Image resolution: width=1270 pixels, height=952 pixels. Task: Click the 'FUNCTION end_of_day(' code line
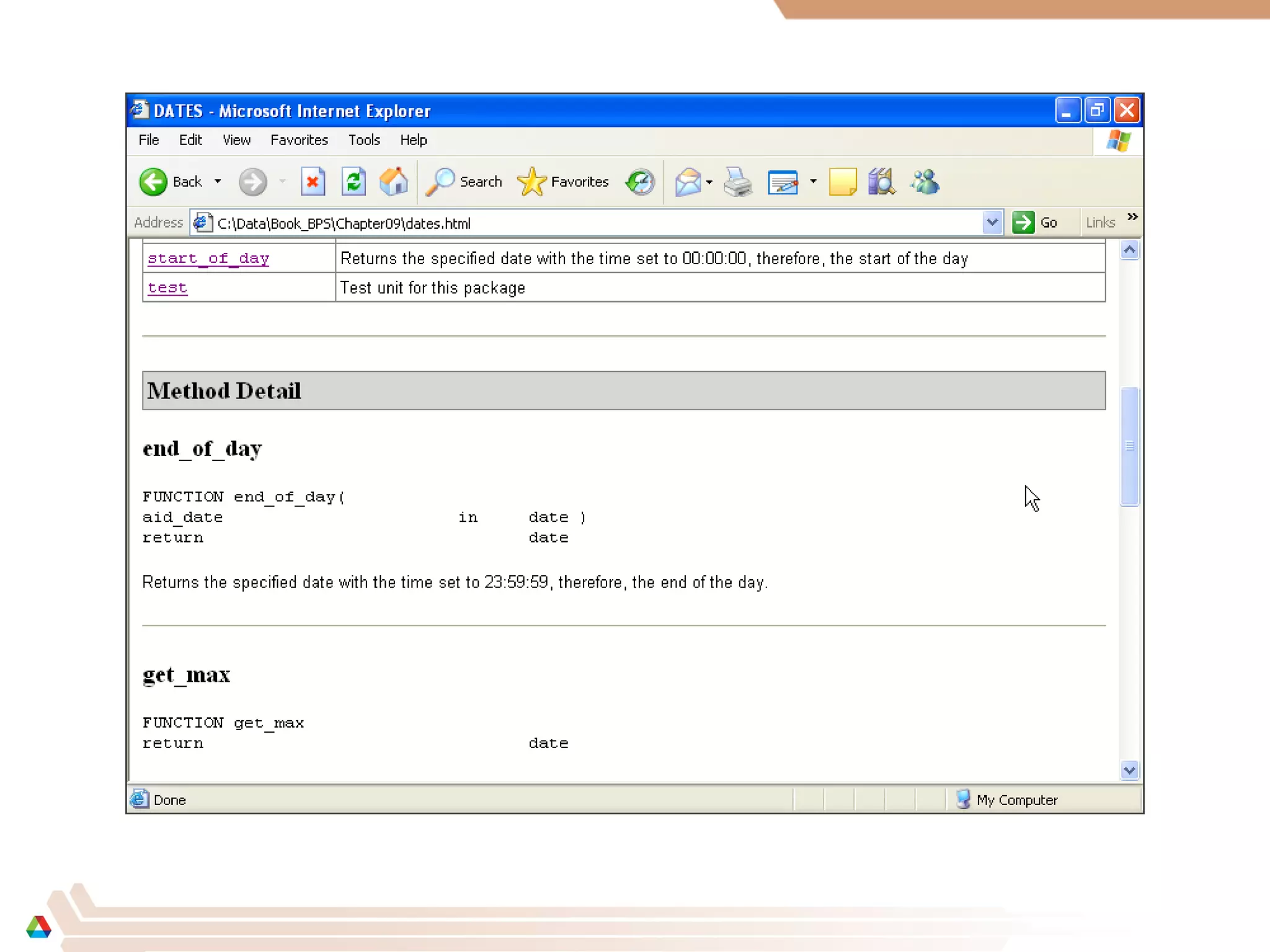(244, 497)
